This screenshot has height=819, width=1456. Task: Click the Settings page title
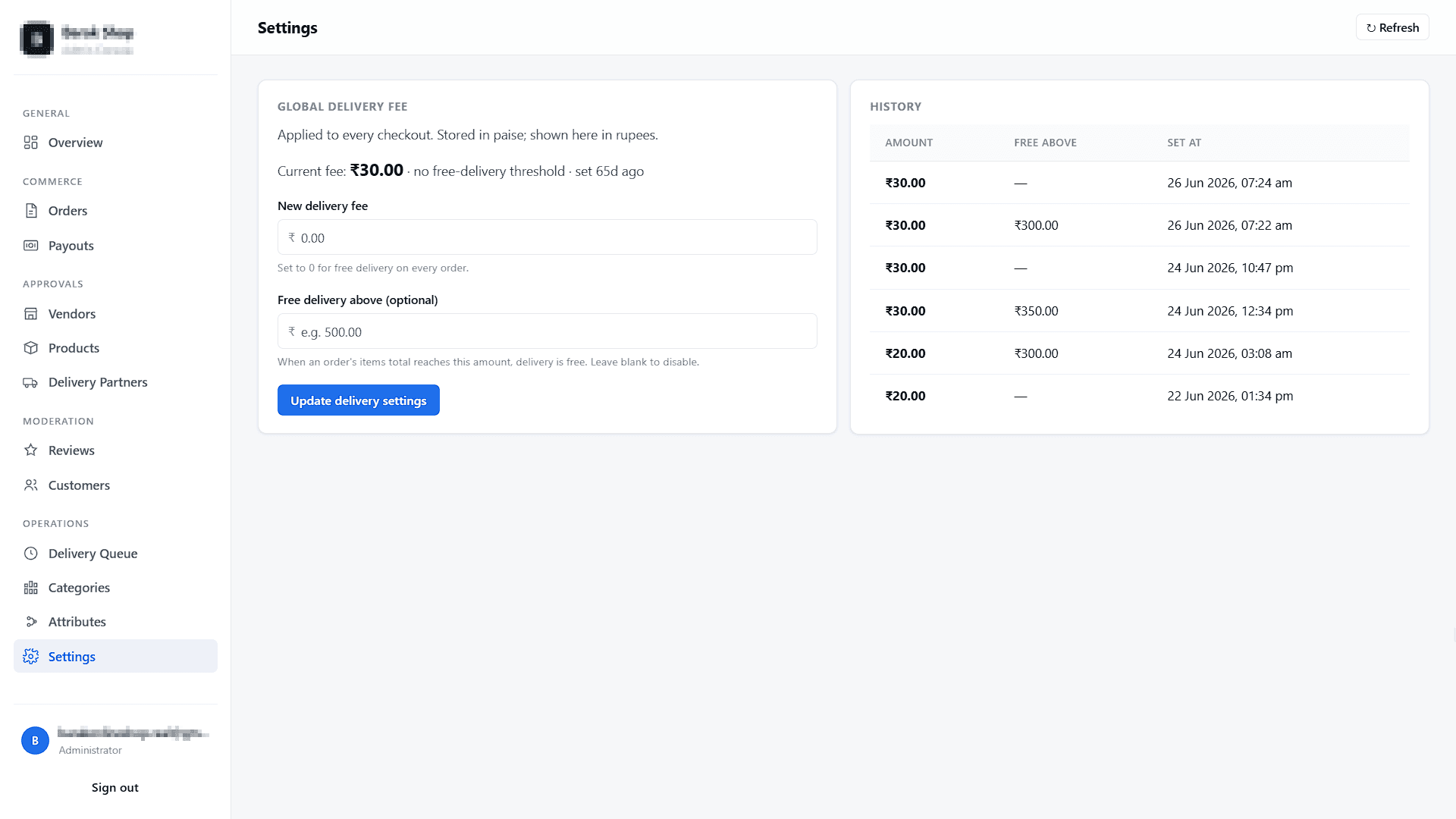click(287, 28)
